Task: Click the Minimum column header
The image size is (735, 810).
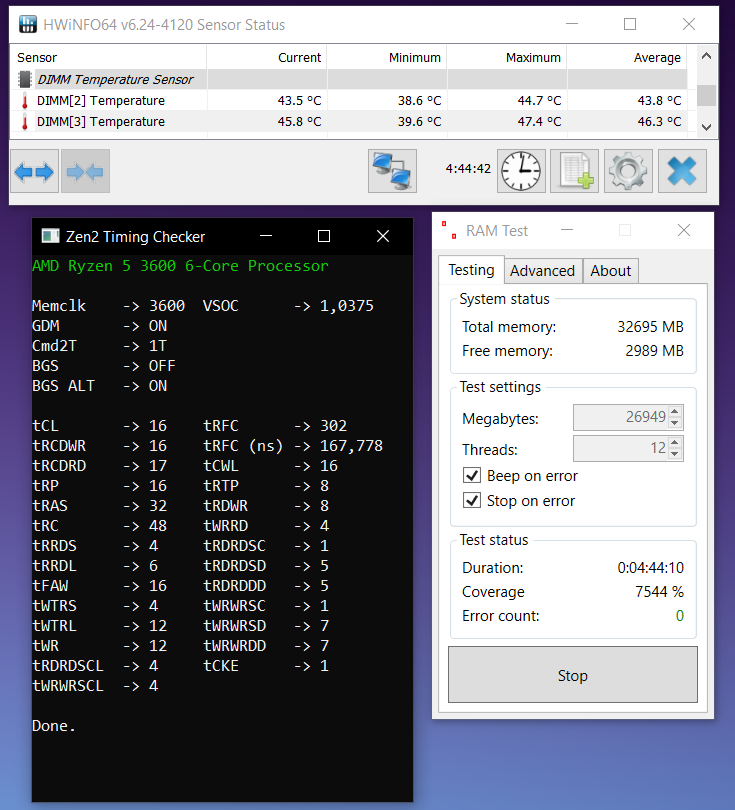Action: (x=387, y=57)
